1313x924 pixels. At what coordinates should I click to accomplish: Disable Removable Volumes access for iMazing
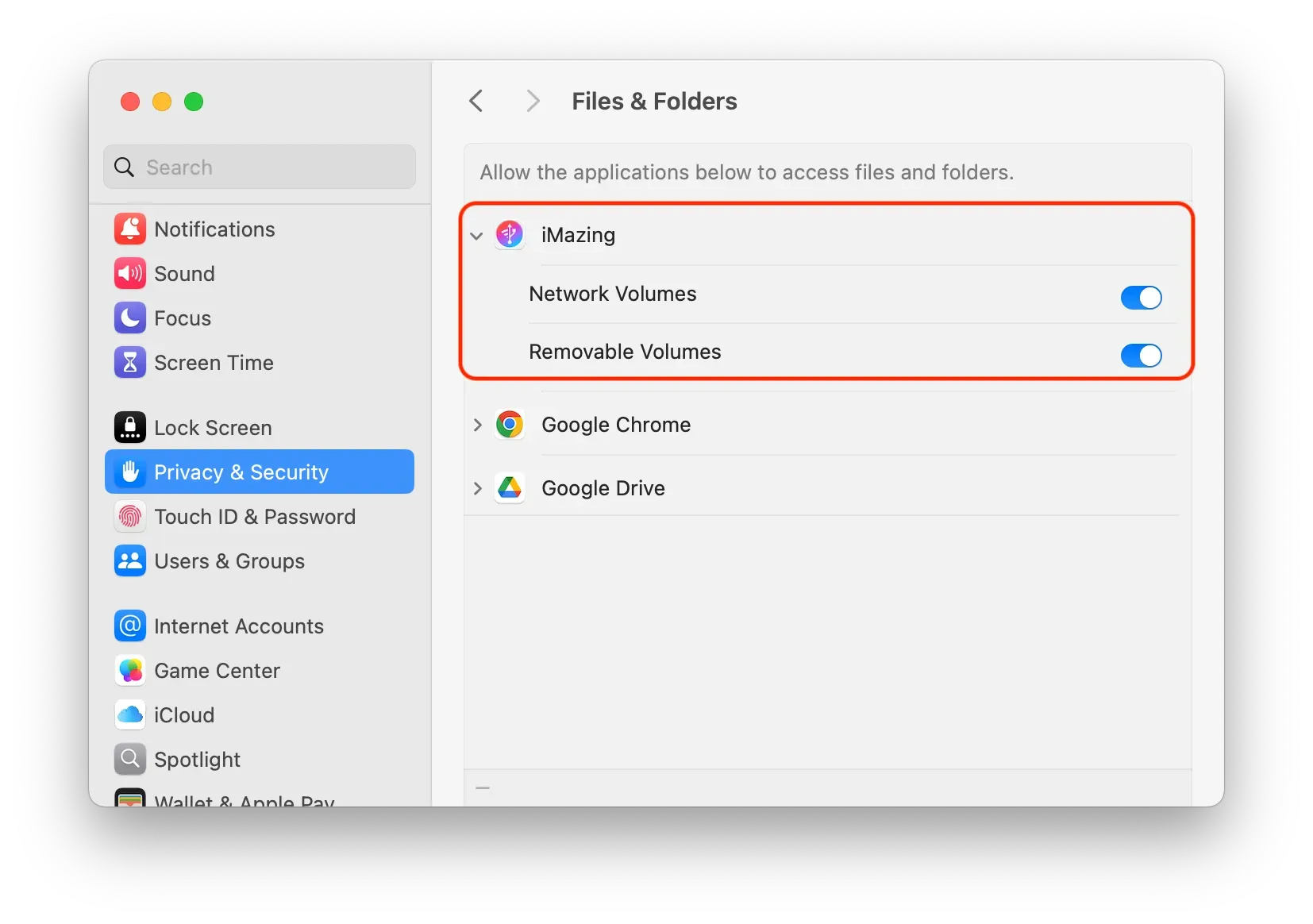tap(1141, 356)
